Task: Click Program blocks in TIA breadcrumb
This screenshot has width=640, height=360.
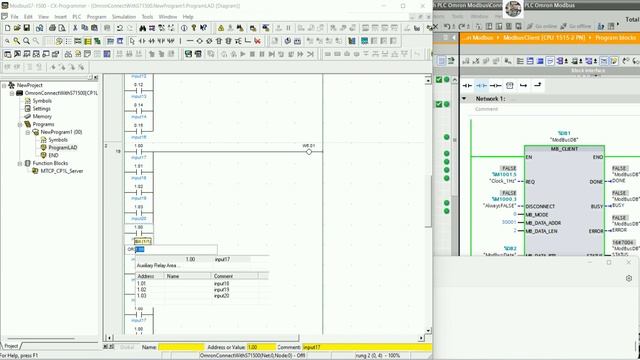Action: coord(616,38)
